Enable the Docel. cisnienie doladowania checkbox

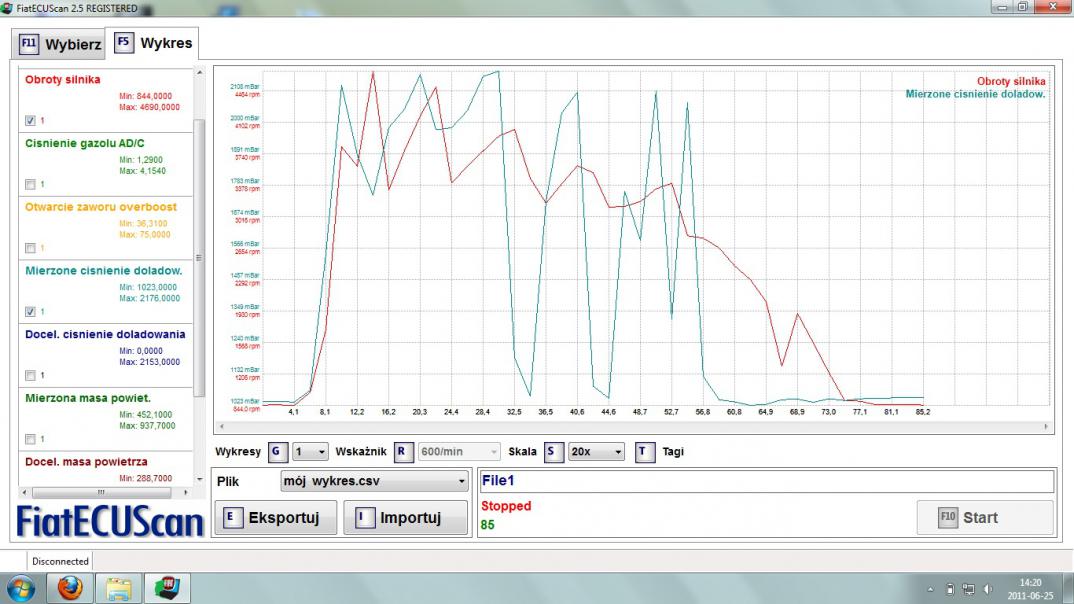click(30, 375)
